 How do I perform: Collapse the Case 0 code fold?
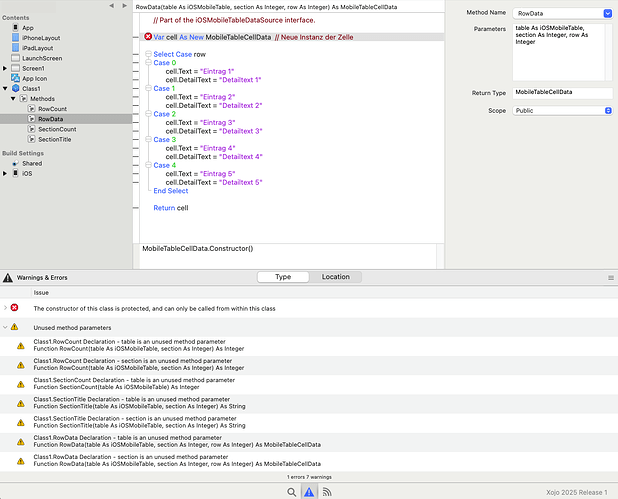coord(148,62)
